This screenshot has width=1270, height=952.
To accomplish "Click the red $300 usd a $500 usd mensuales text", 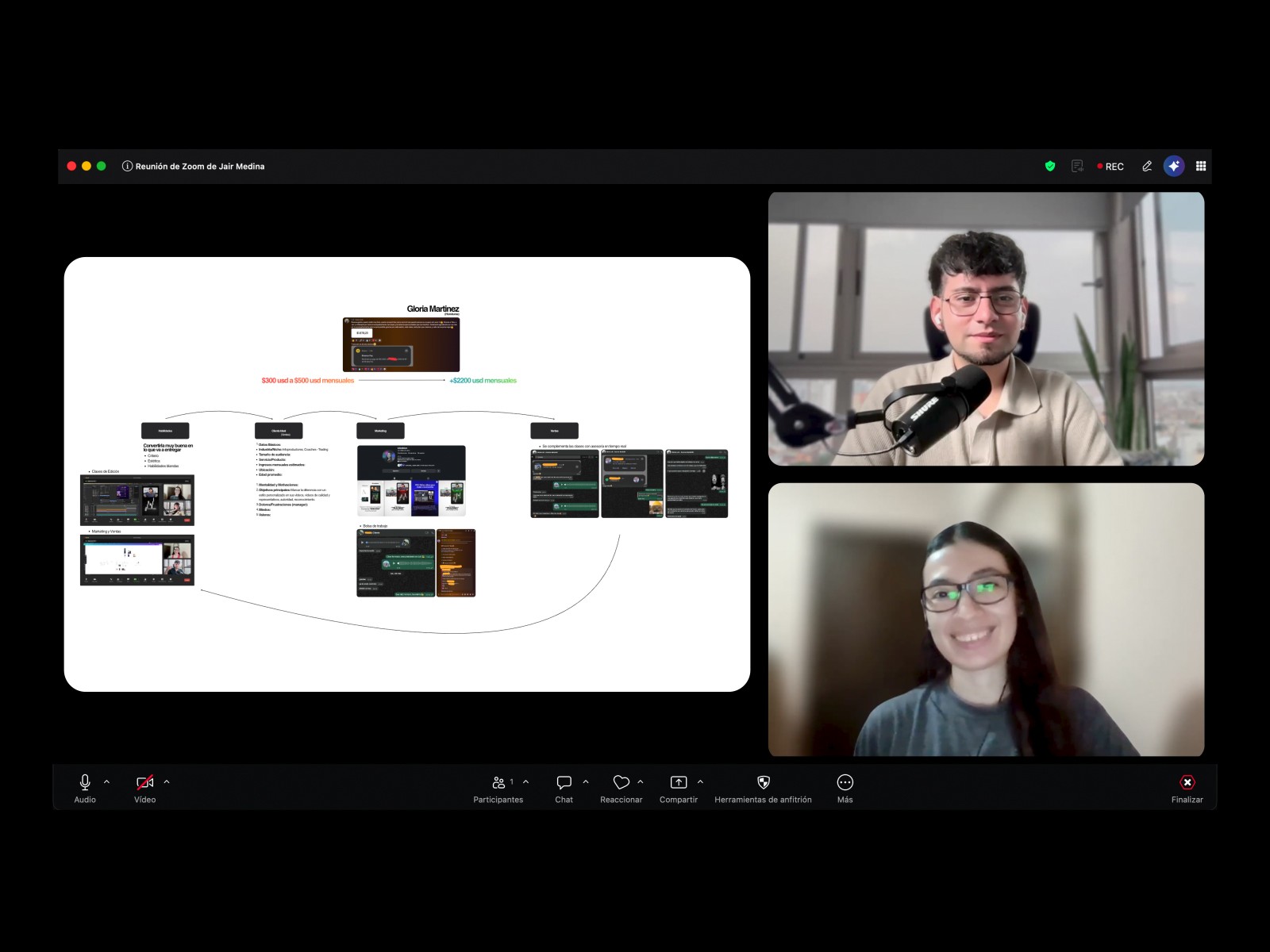I will point(308,381).
